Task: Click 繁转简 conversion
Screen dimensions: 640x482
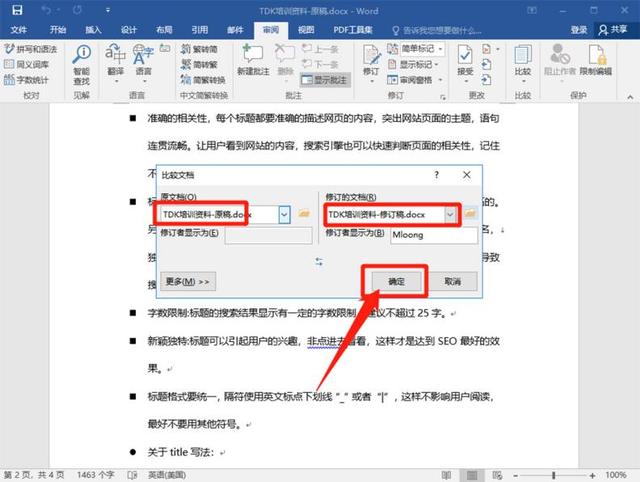Action: [199, 49]
